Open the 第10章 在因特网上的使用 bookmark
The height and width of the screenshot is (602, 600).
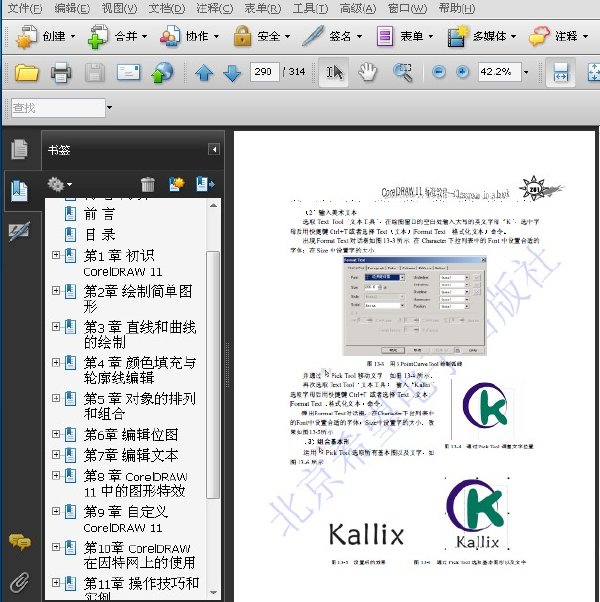139,555
